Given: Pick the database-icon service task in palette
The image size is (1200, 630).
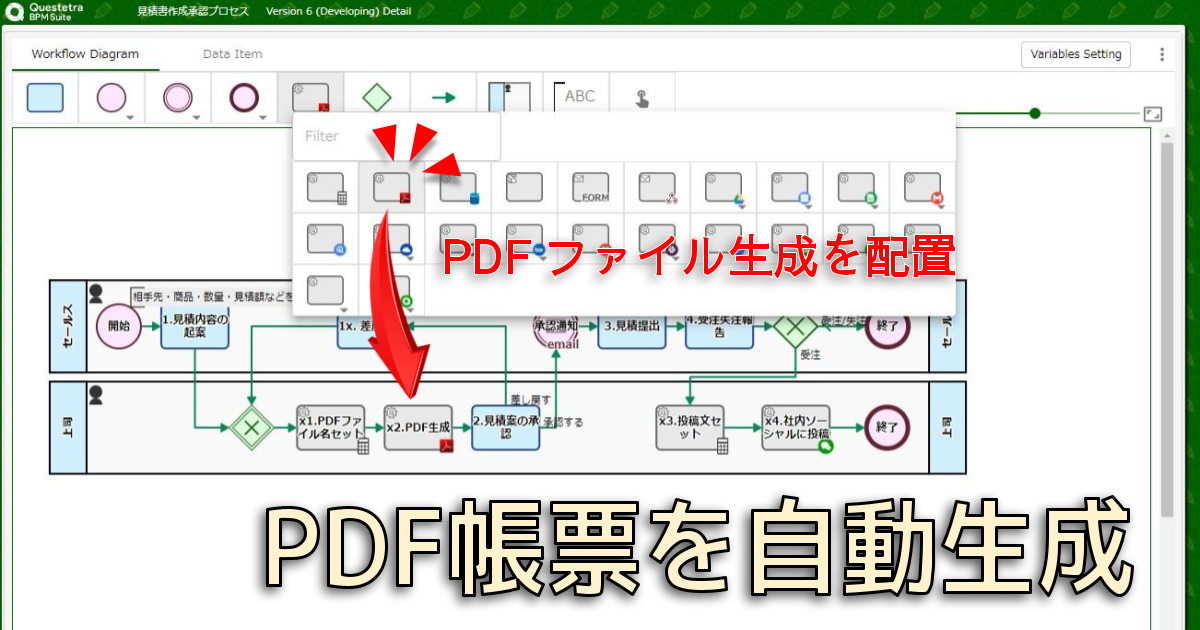Looking at the screenshot, I should click(458, 187).
